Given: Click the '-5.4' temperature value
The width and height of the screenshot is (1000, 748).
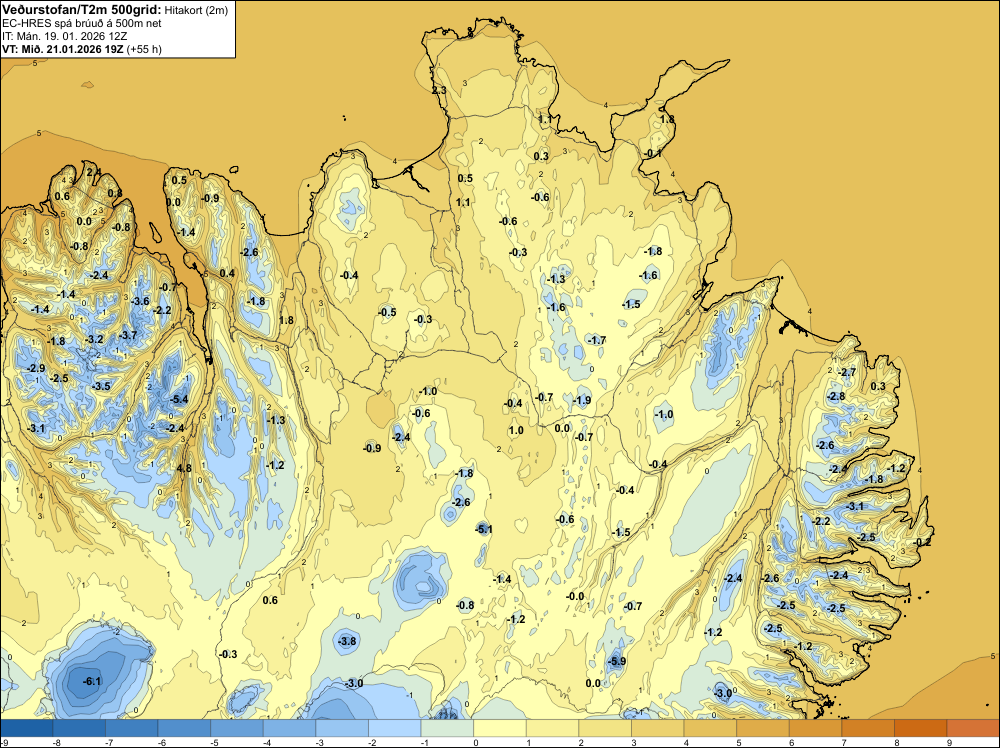Looking at the screenshot, I should 179,400.
